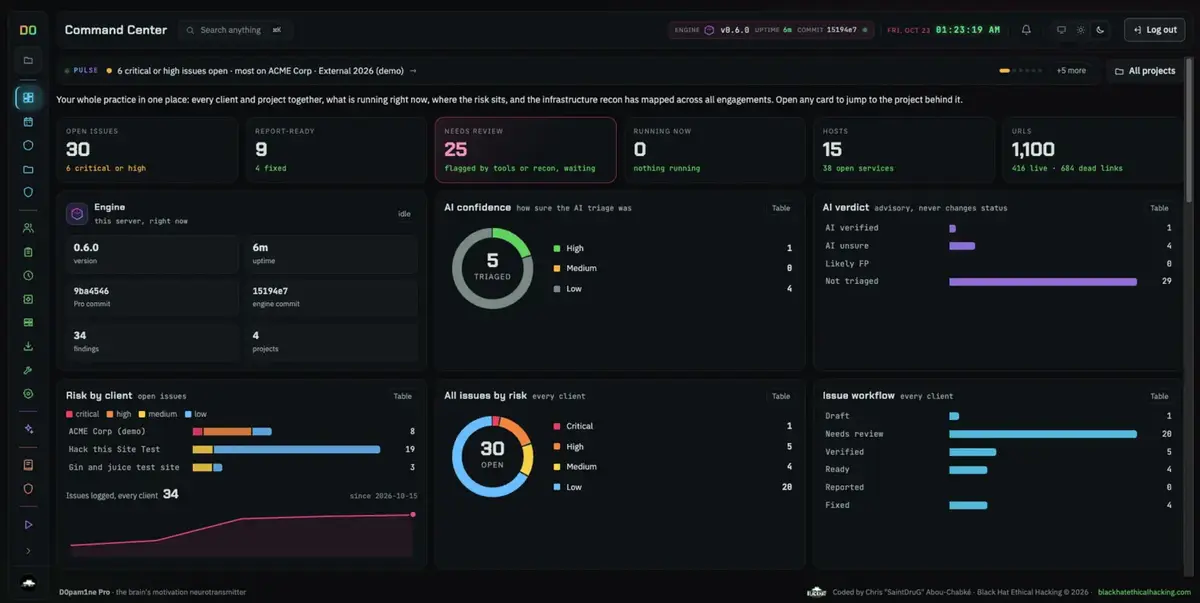Click the green target circle sidebar icon

click(x=28, y=394)
